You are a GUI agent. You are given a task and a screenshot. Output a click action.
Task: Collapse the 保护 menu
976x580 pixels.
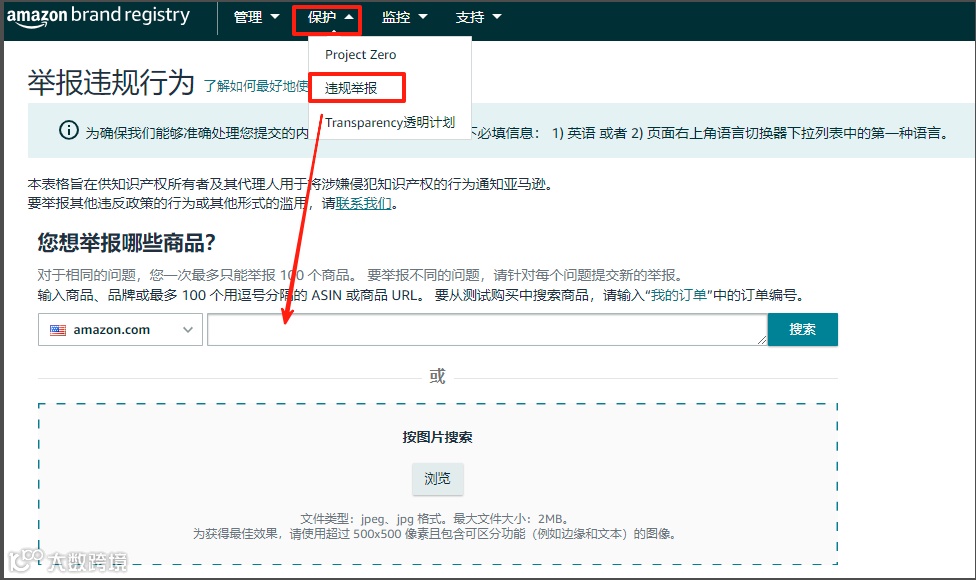coord(330,17)
